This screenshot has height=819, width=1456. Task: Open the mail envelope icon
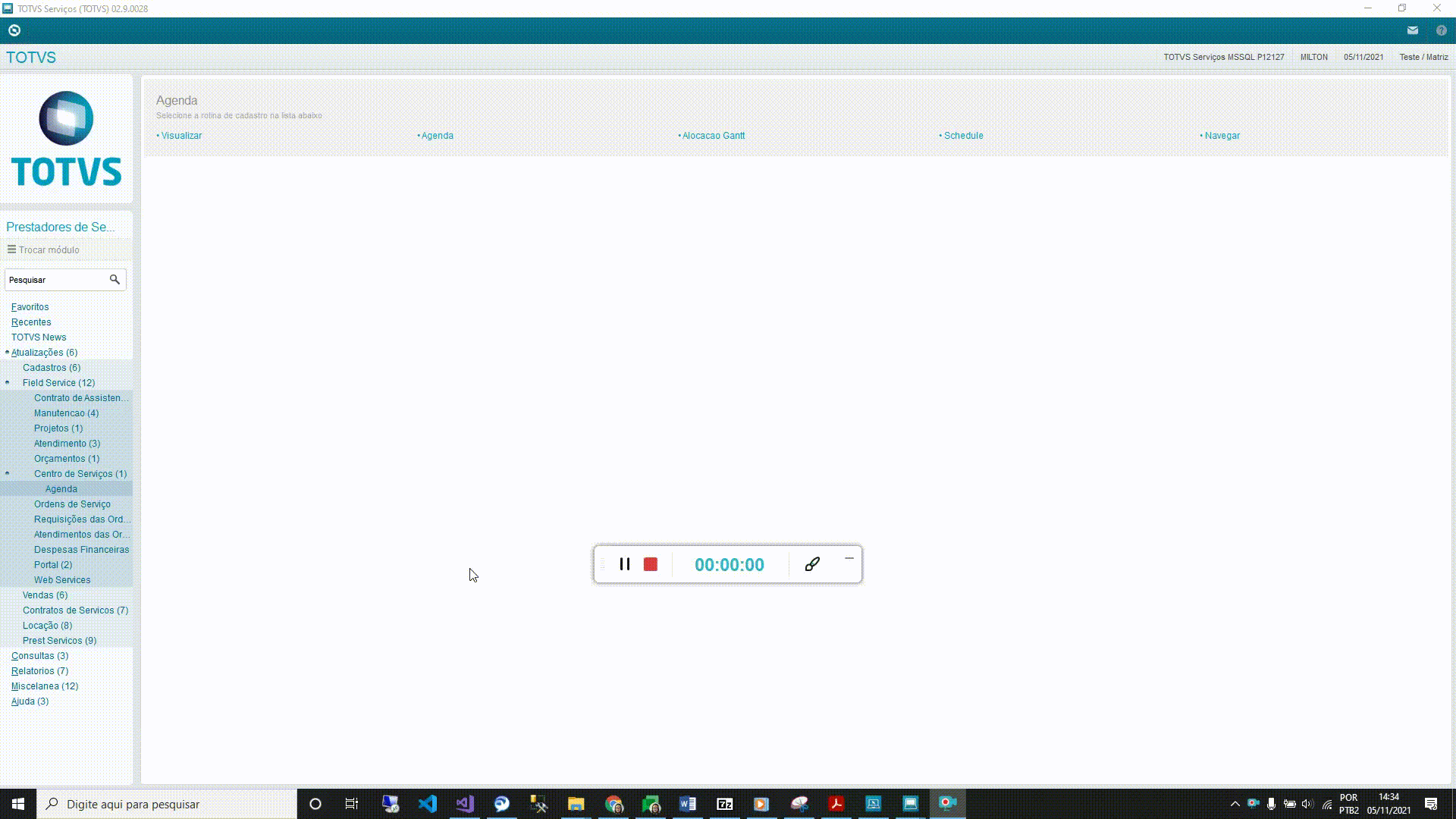click(1412, 30)
